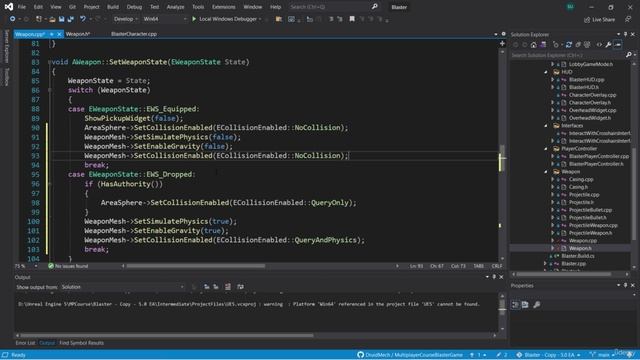Click Output panel horizontal scrollbar thumb
This screenshot has width=640, height=360.
pyautogui.click(x=167, y=336)
